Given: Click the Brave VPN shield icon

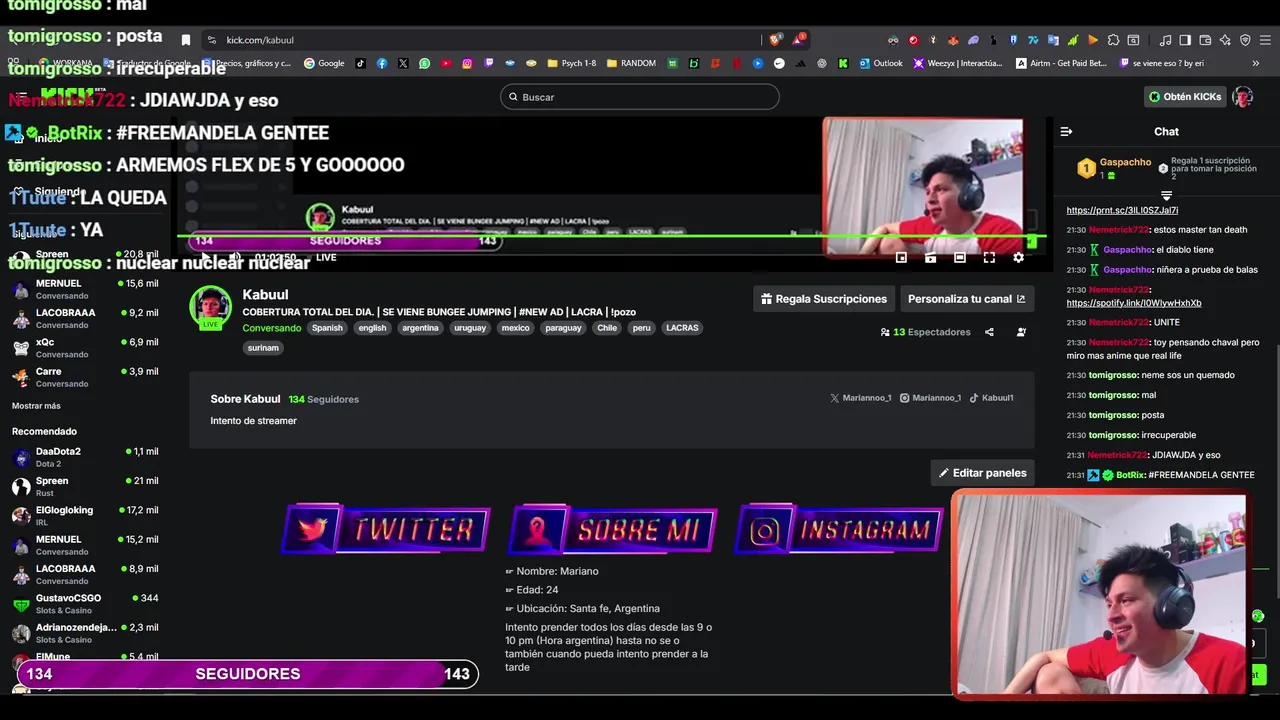Looking at the screenshot, I should [x=1245, y=40].
